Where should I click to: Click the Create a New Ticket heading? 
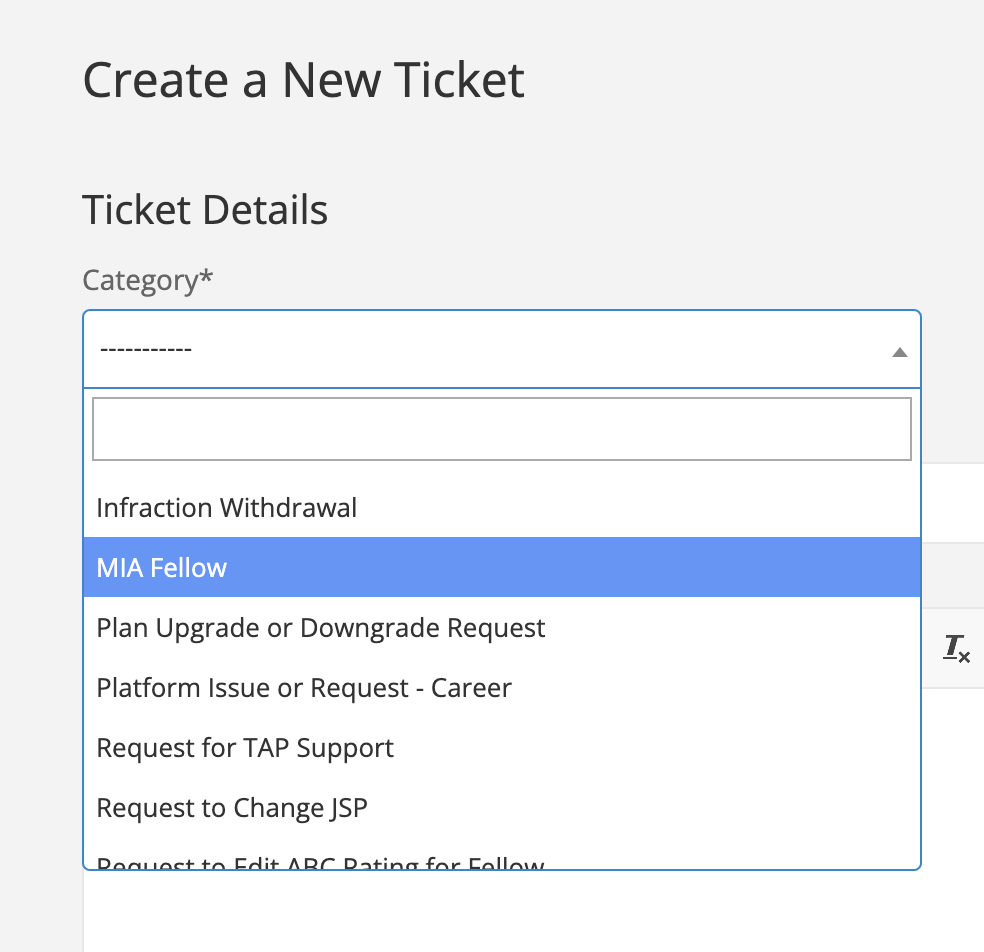(x=303, y=80)
